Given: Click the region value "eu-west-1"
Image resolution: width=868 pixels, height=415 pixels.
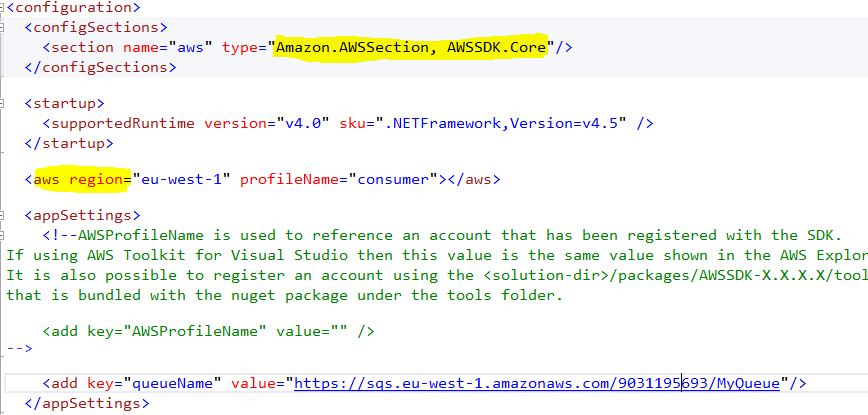Looking at the screenshot, I should pyautogui.click(x=181, y=179).
